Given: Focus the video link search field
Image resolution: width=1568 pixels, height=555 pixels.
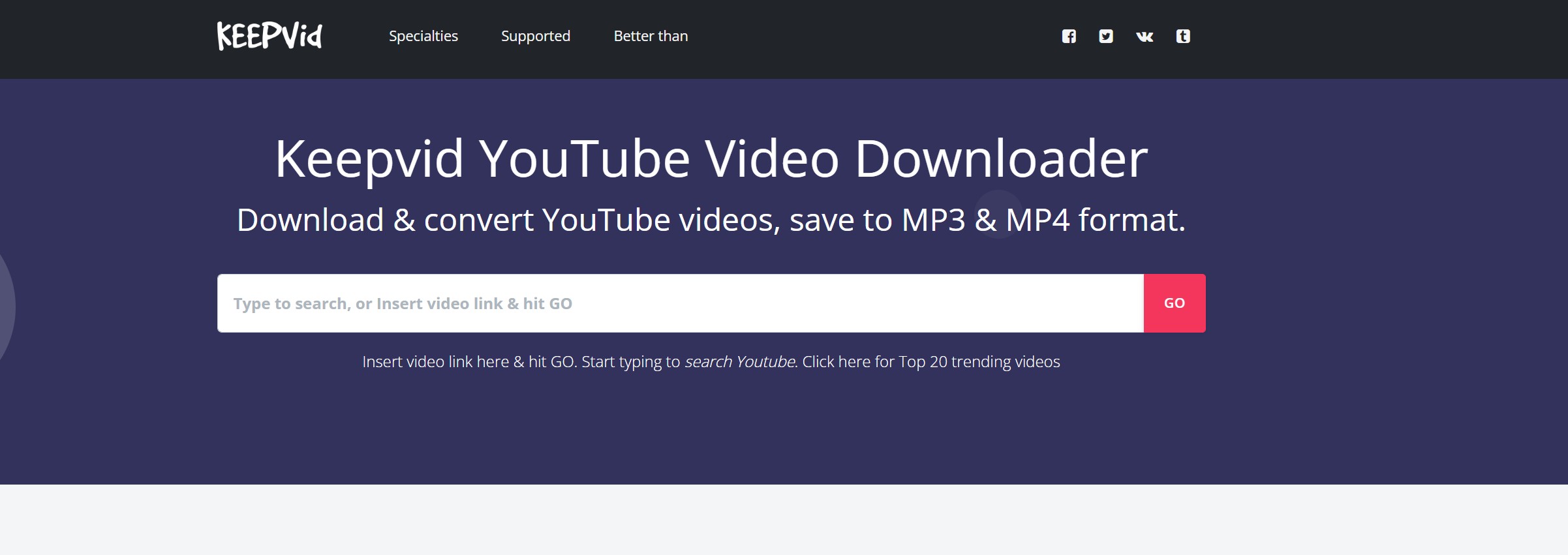Looking at the screenshot, I should point(680,303).
